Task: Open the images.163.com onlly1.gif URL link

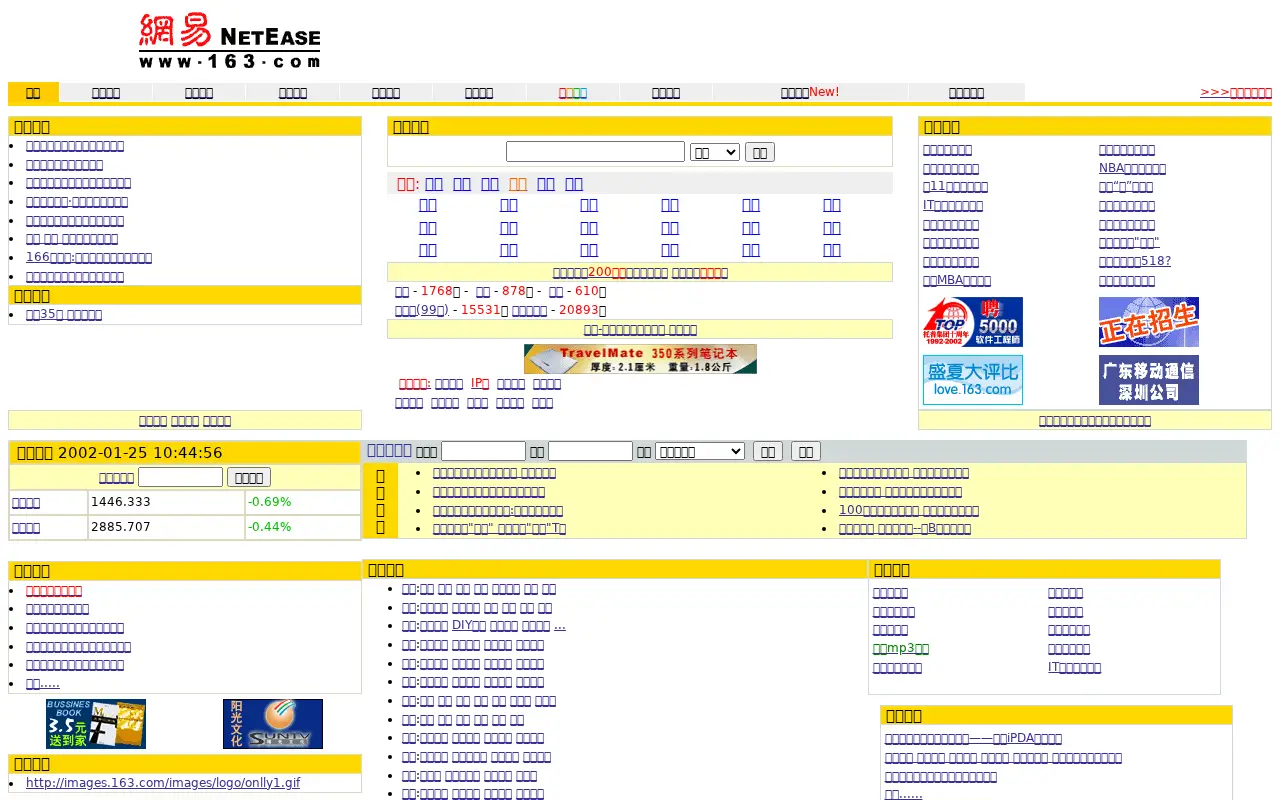Action: tap(163, 783)
